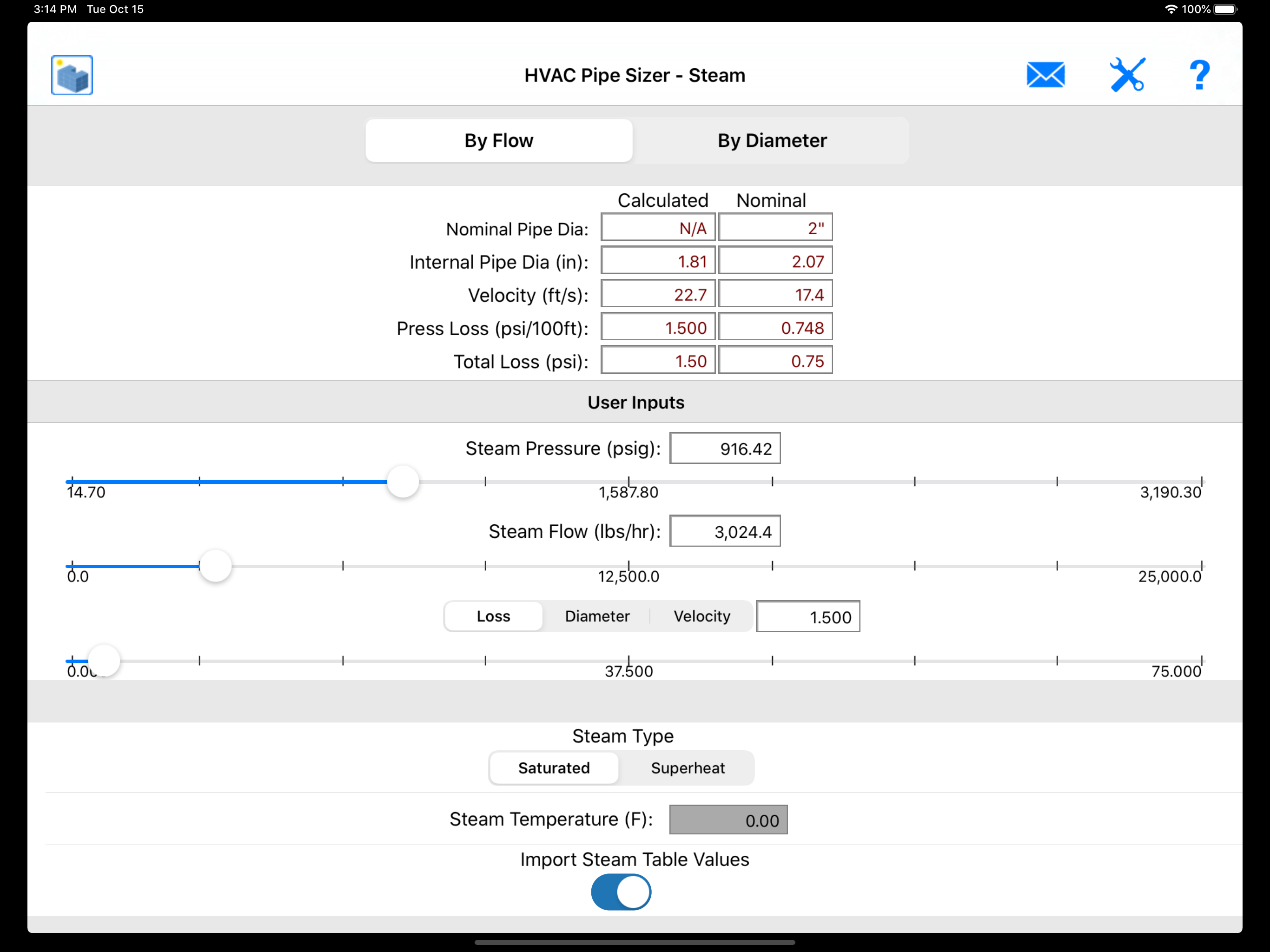The image size is (1270, 952).
Task: Choose the Velocity sizing option
Action: coord(701,616)
